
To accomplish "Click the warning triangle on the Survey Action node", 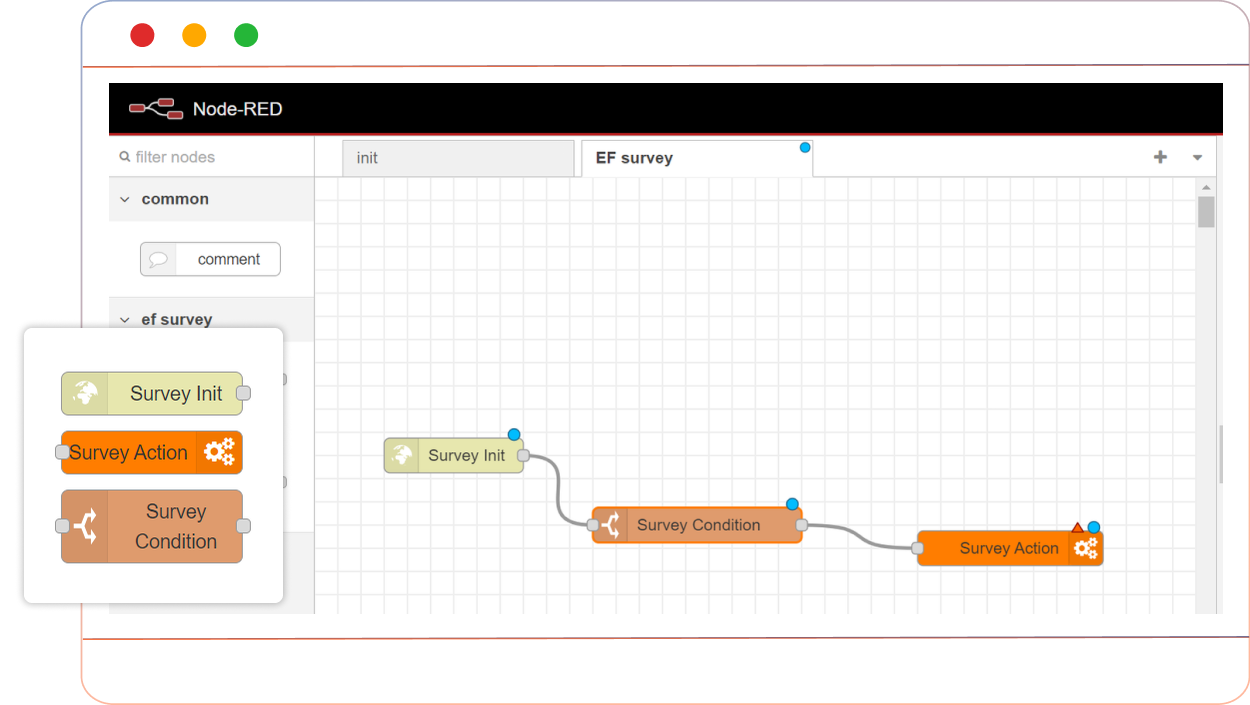I will [1076, 525].
